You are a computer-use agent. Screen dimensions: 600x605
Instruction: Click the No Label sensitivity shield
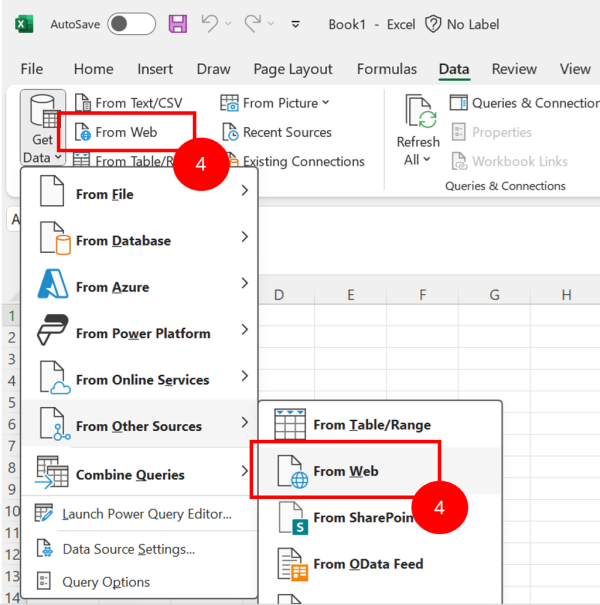(x=433, y=24)
